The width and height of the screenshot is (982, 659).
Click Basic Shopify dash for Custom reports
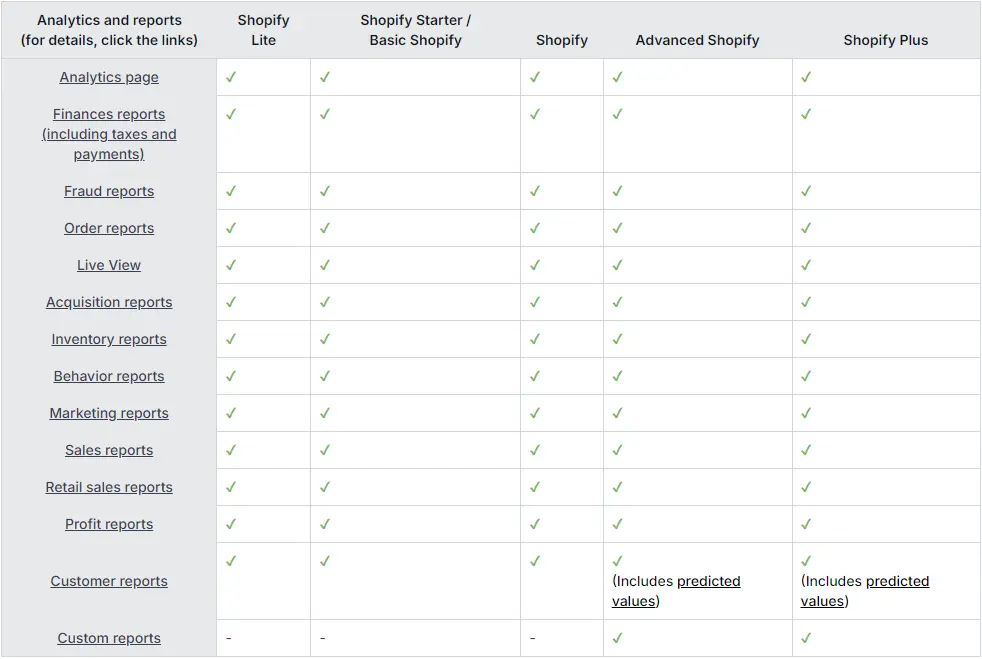coord(323,638)
